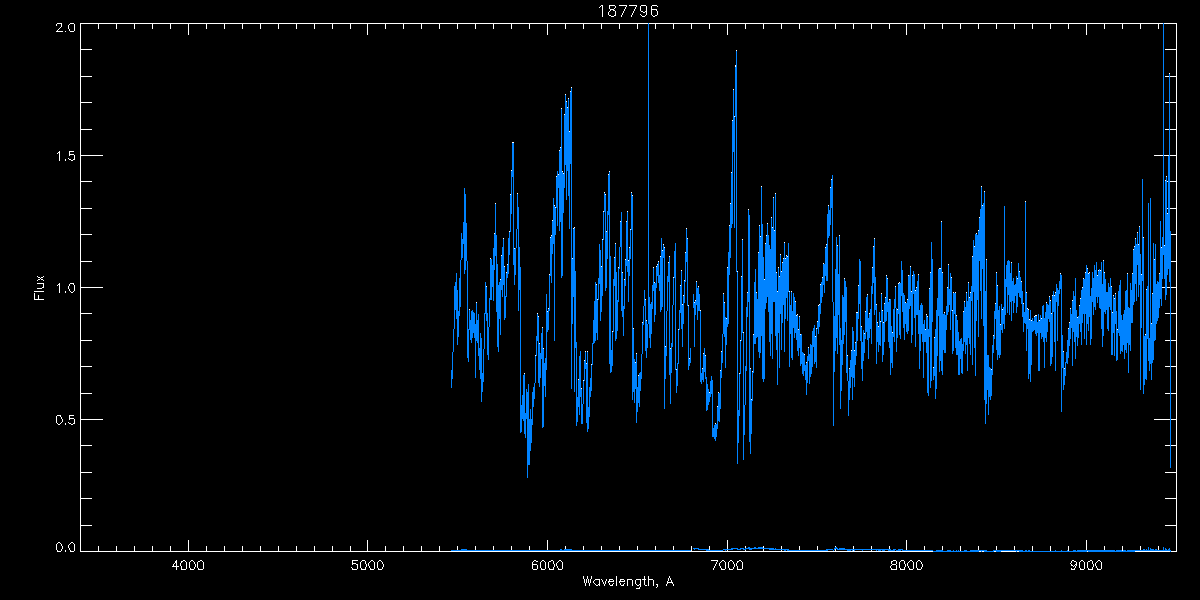Click the 'Wavelength, A' x-axis label
1200x600 pixels.
click(x=628, y=581)
